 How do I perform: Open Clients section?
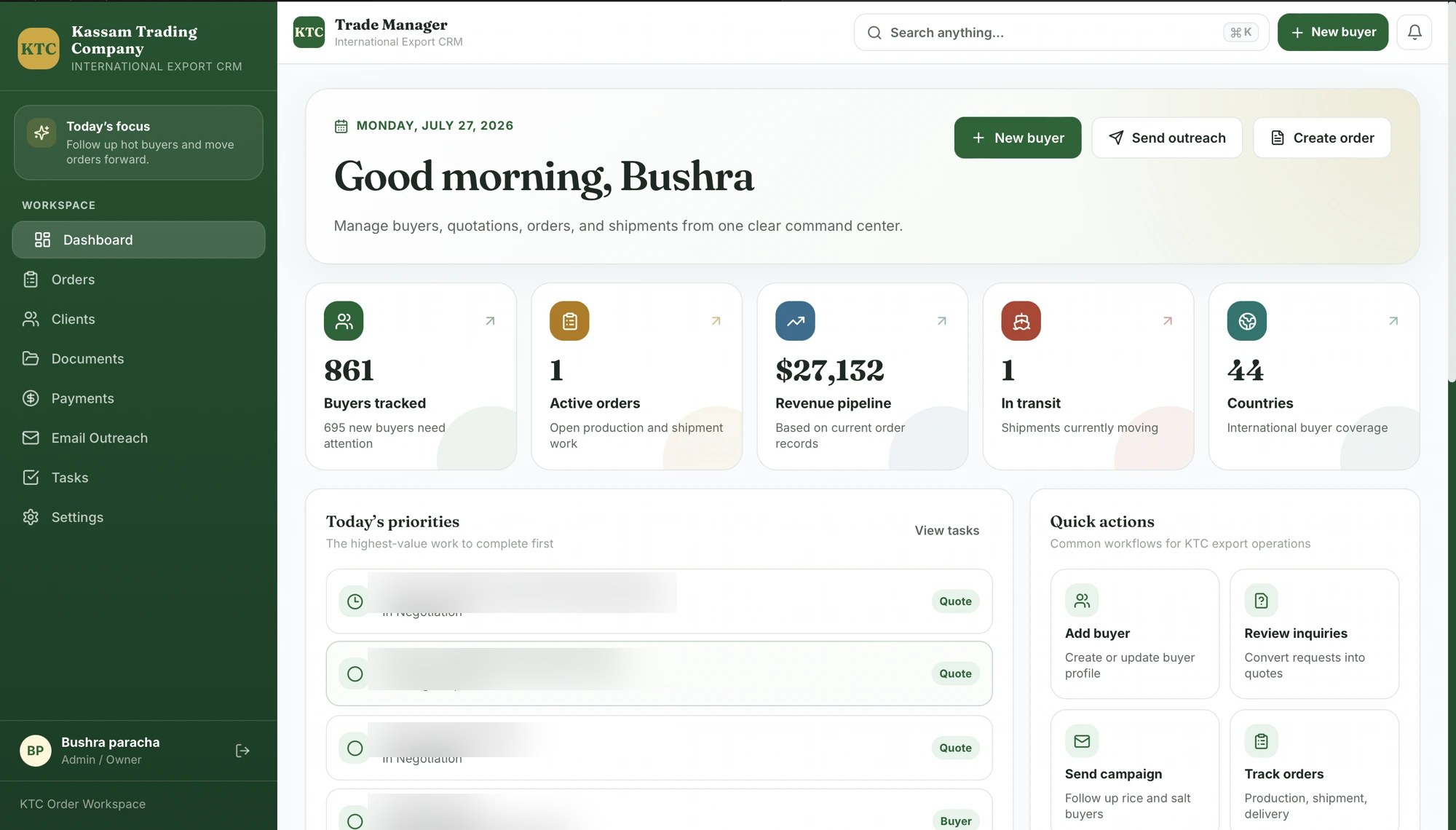[x=138, y=319]
